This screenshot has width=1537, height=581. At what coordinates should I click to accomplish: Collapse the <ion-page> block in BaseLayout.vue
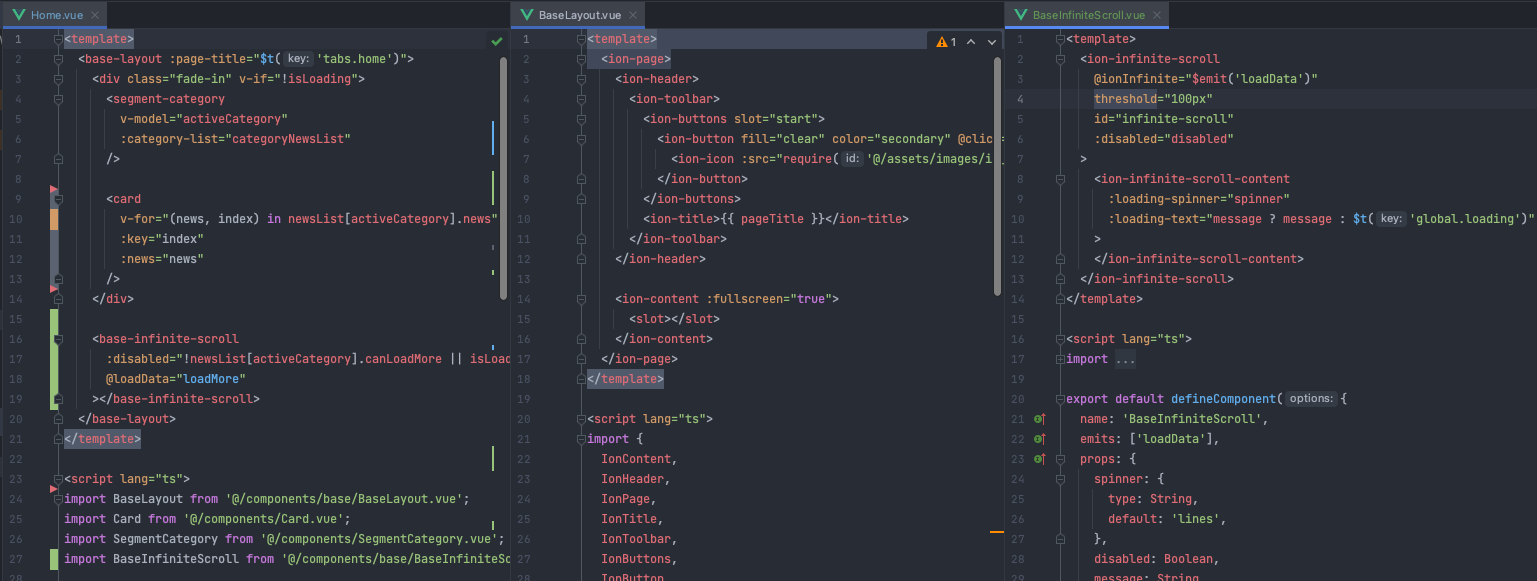coord(581,59)
